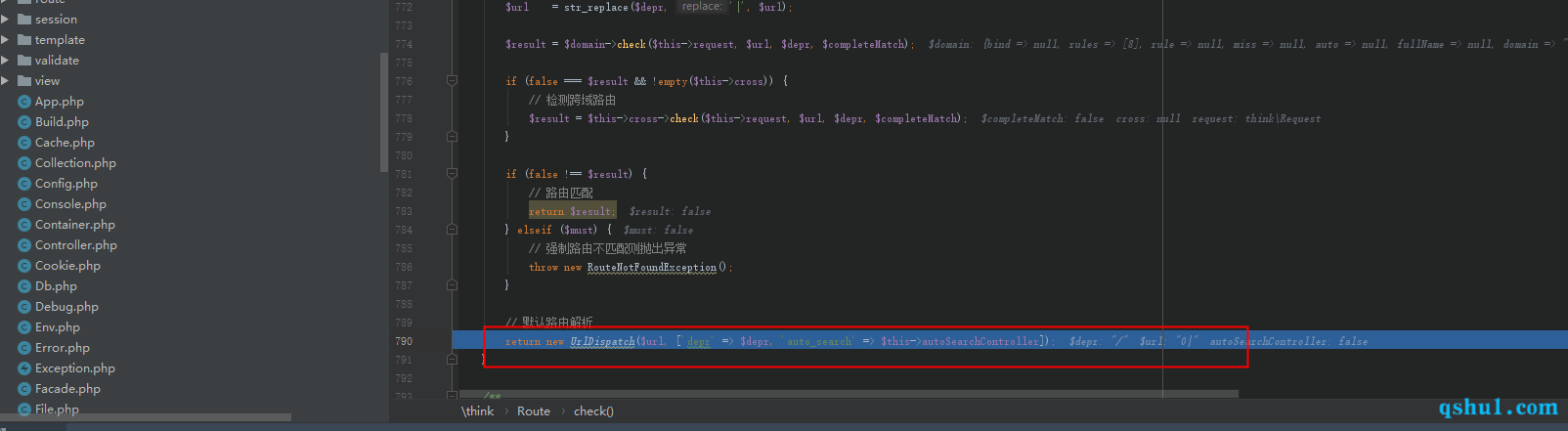Click the RouteNotFoundException class reference
1568x431 pixels.
click(x=651, y=267)
